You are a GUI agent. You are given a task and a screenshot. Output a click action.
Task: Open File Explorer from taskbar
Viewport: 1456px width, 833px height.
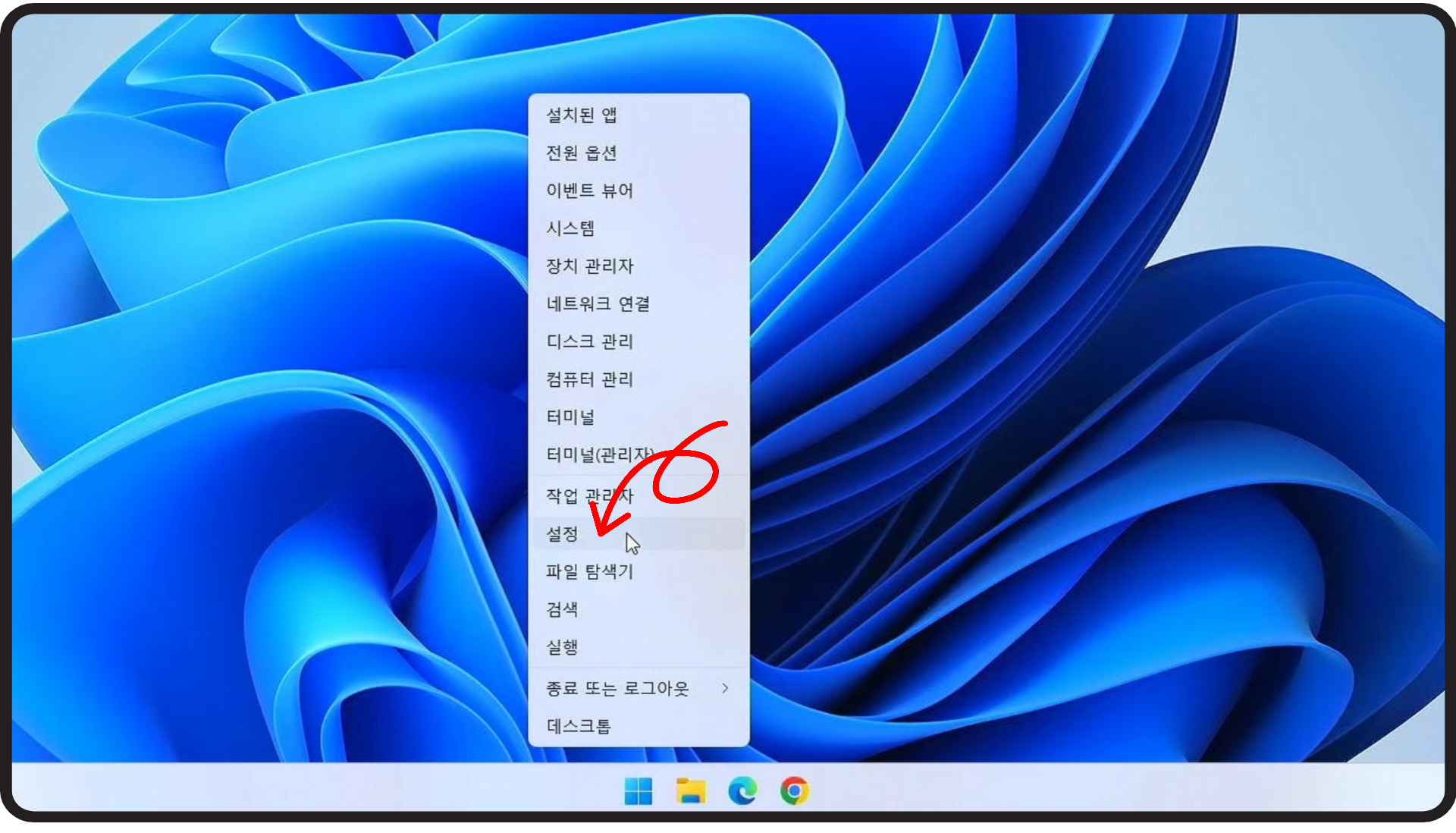pyautogui.click(x=690, y=791)
